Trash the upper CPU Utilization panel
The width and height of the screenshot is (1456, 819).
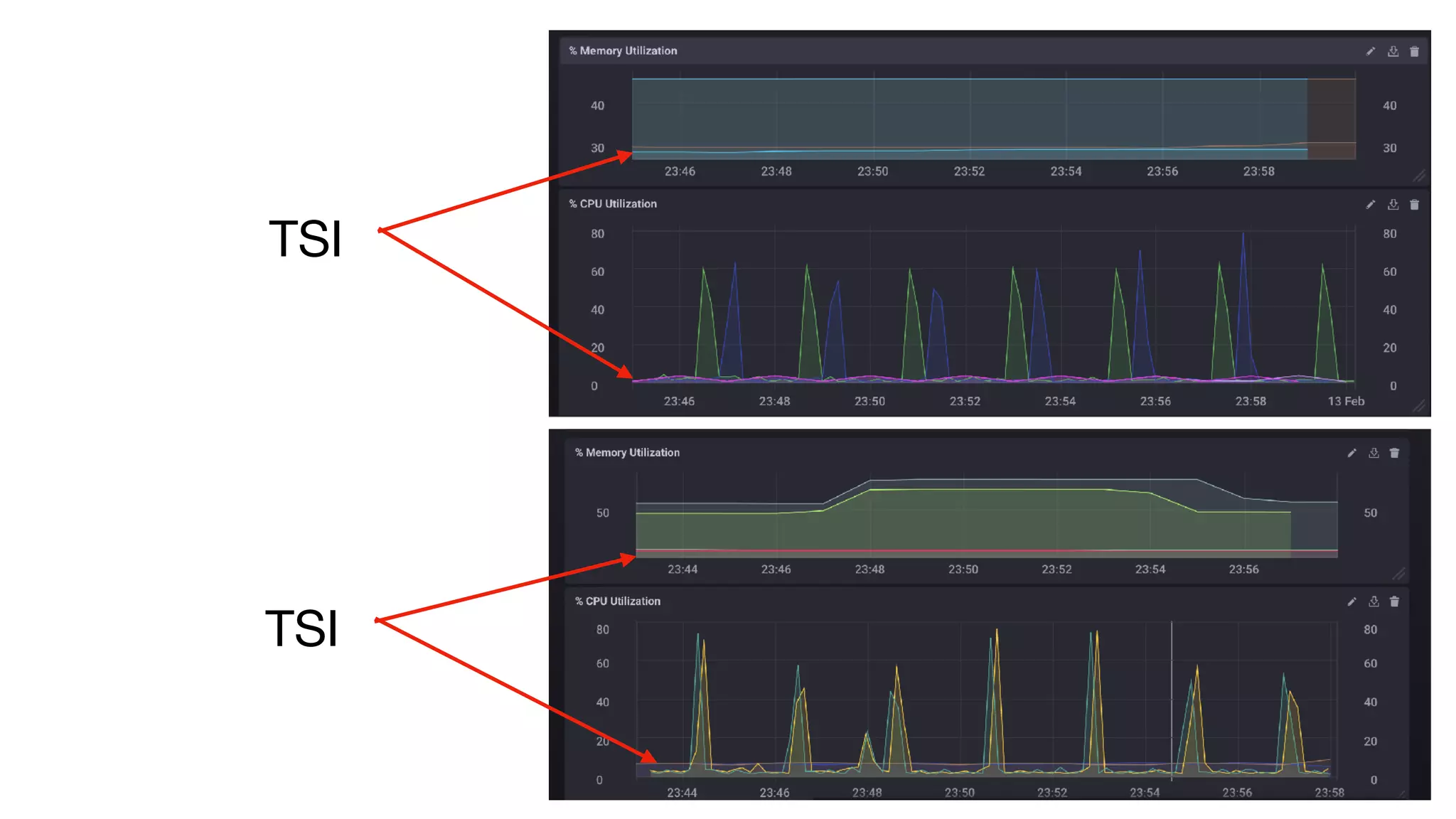1414,205
